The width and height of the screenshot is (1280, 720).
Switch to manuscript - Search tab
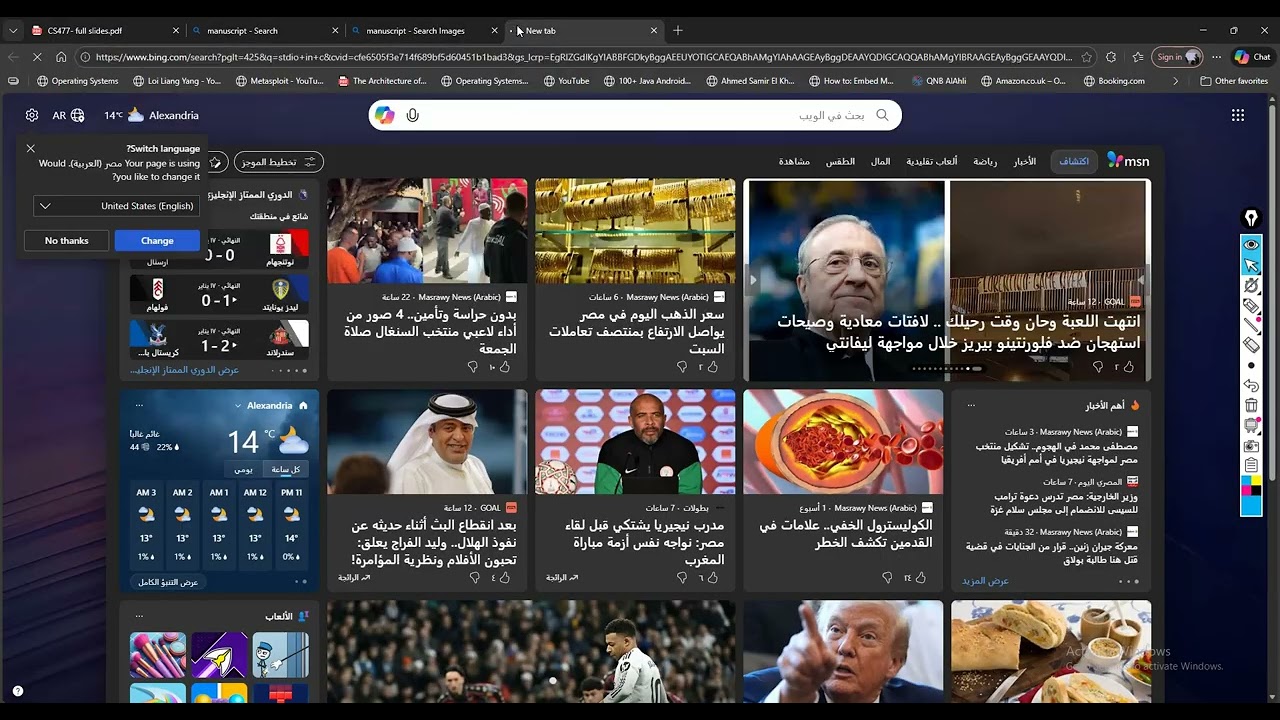(x=267, y=31)
